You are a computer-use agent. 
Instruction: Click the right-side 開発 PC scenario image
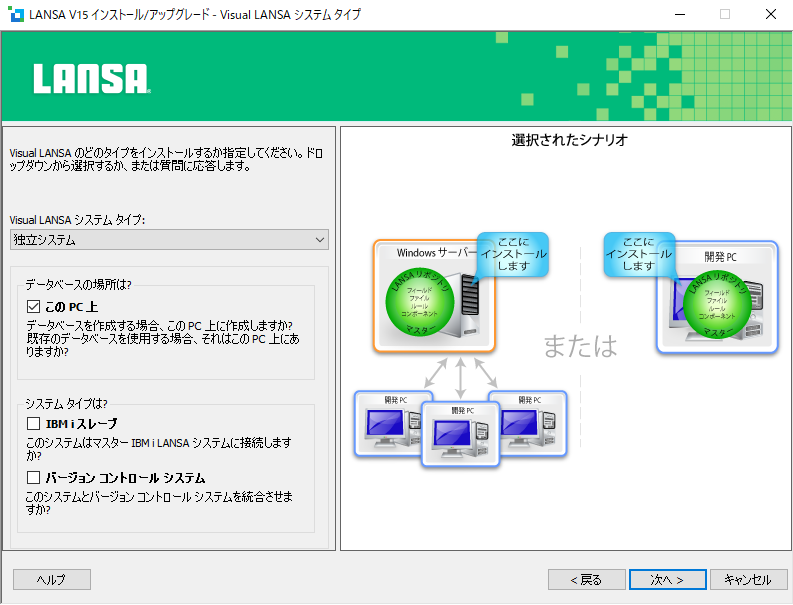click(717, 297)
